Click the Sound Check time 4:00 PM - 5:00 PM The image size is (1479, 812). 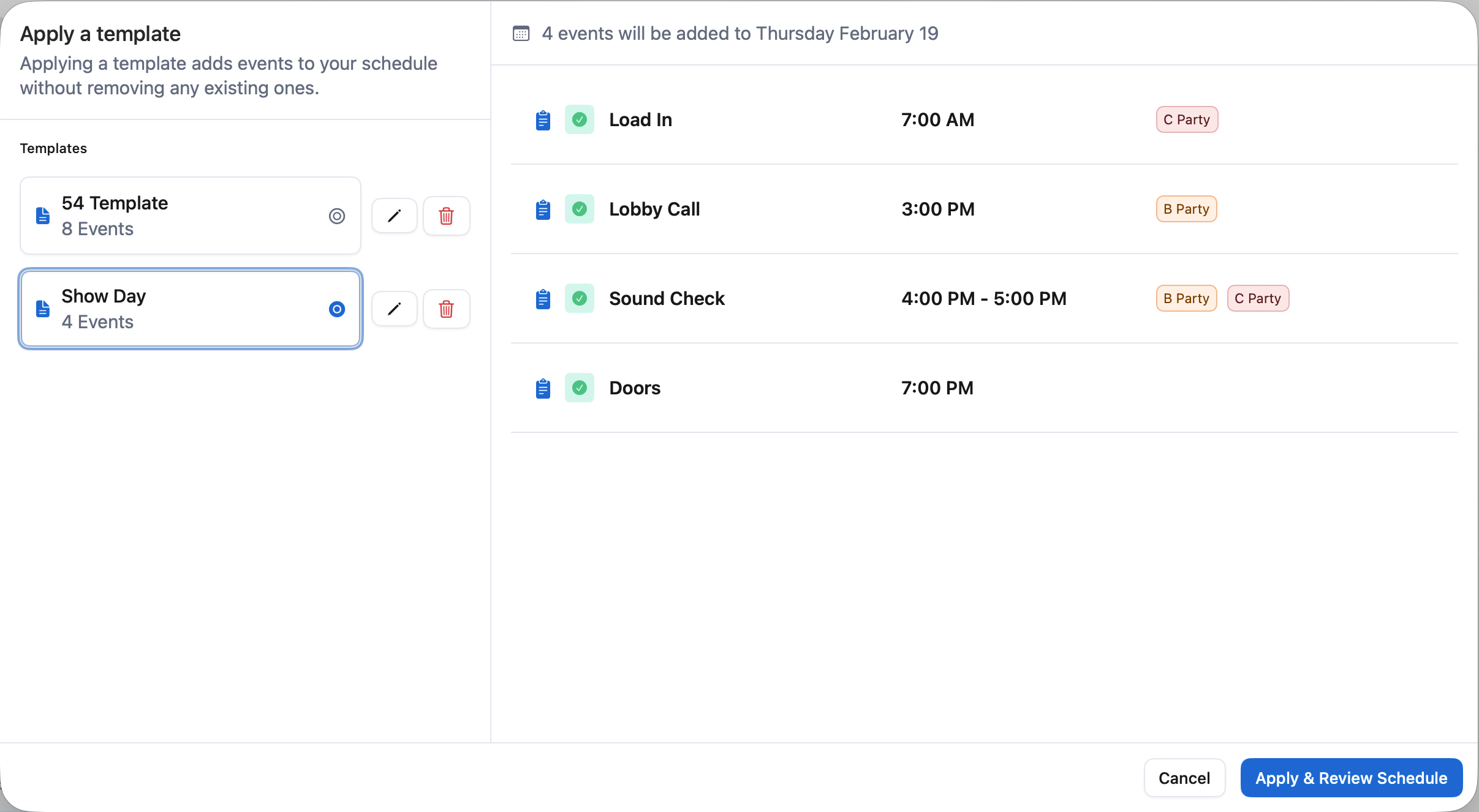(983, 298)
